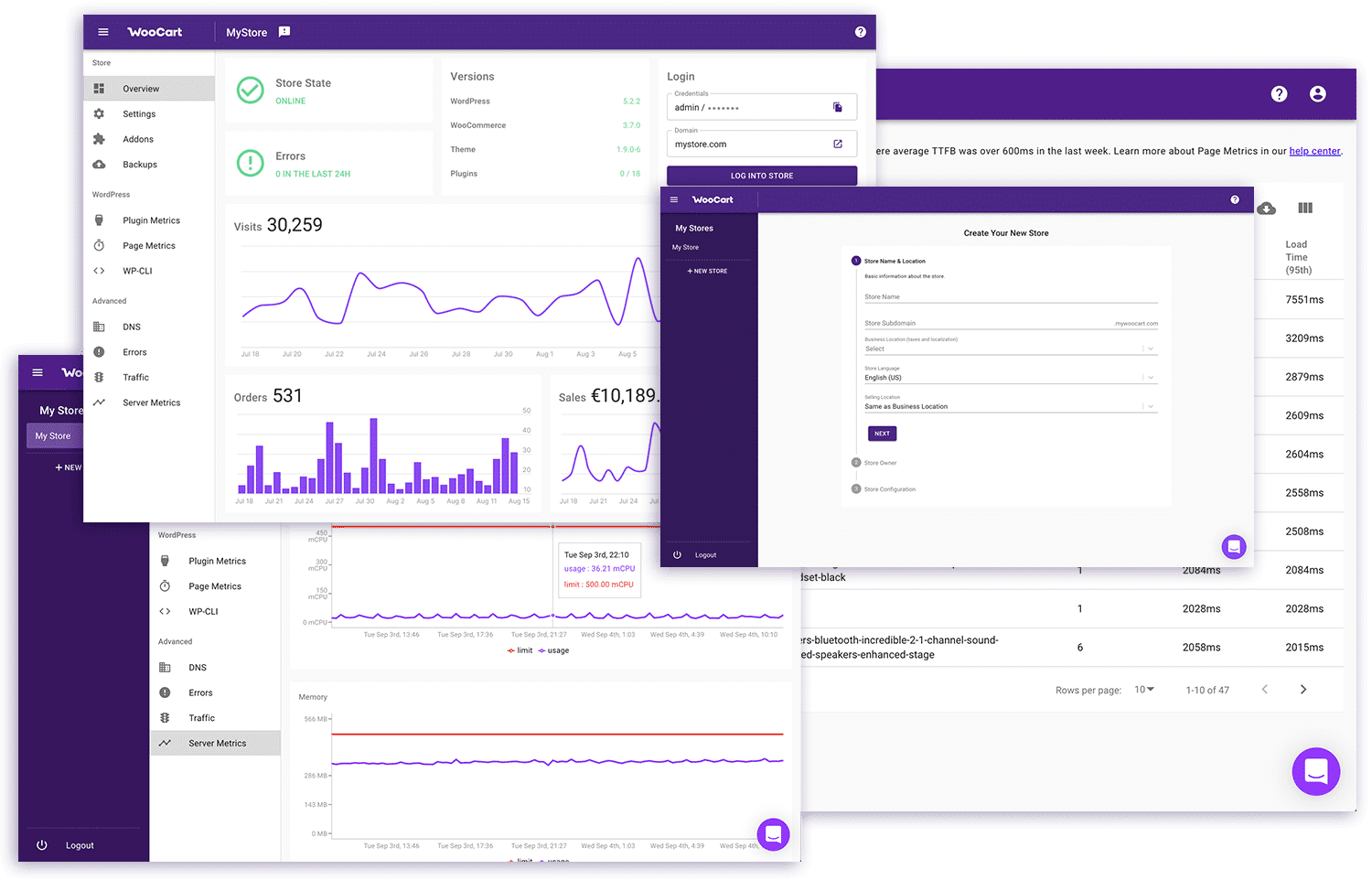Click DNS icon in overview window sidebar
The width and height of the screenshot is (1372, 880).
pyautogui.click(x=99, y=327)
